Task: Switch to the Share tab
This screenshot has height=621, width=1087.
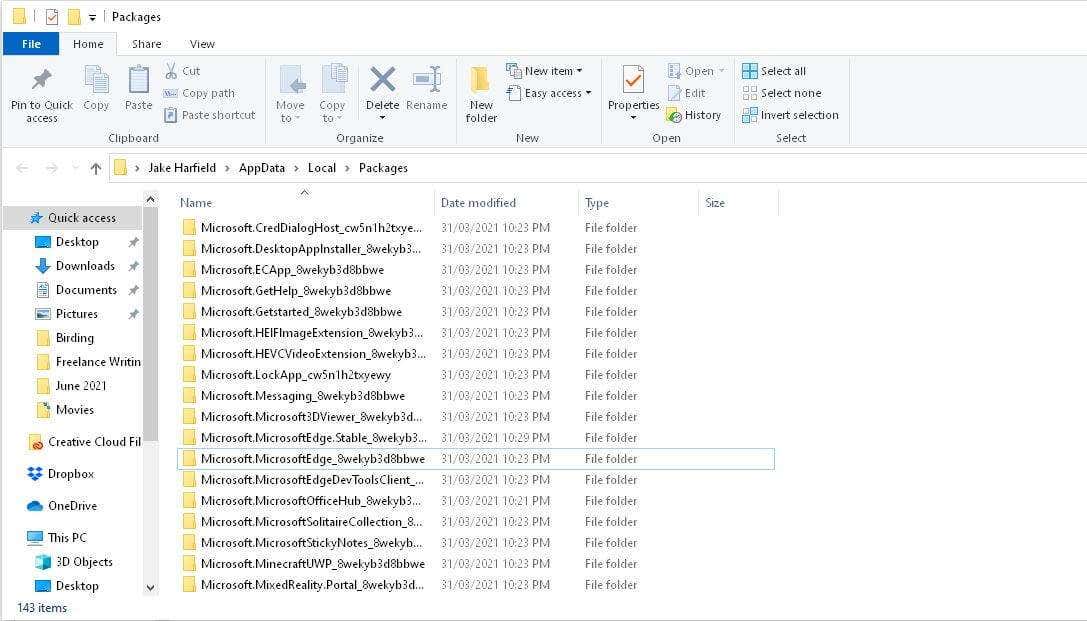Action: [146, 44]
